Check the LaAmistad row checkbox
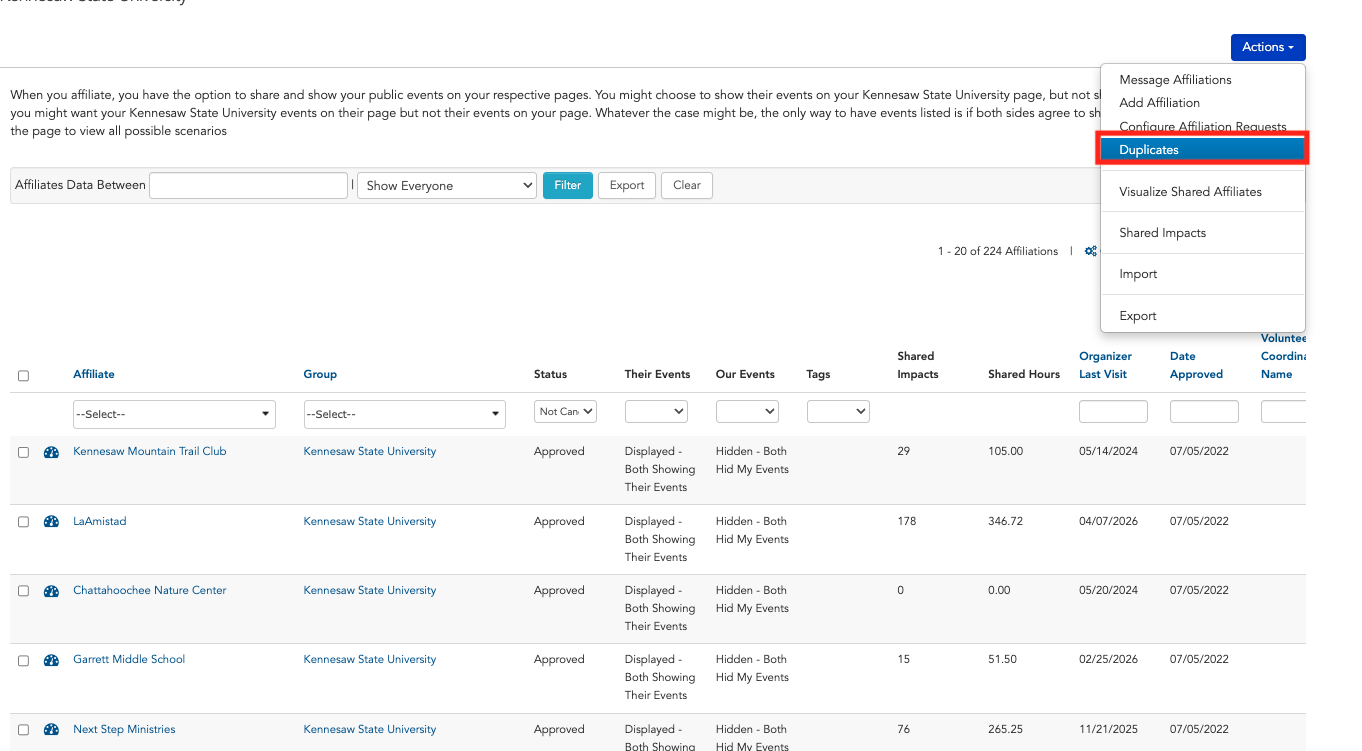 tap(23, 522)
